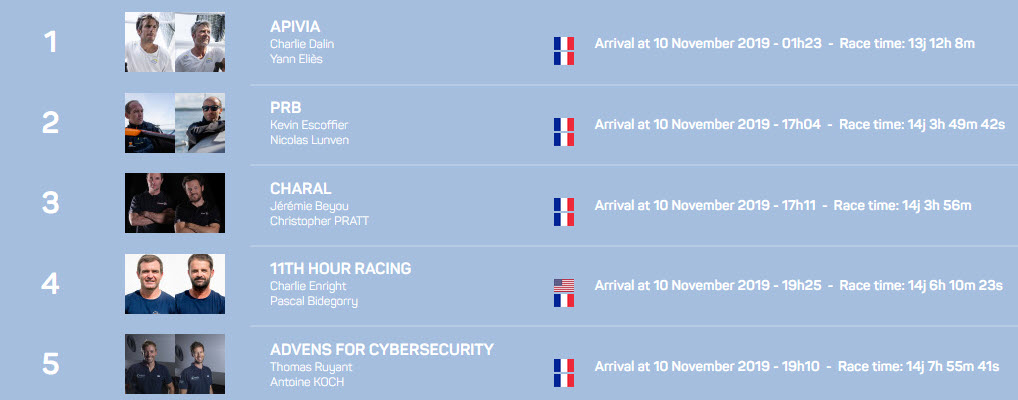The width and height of the screenshot is (1018, 400).
Task: Click APIVIA arrival and race time text
Action: (x=784, y=44)
